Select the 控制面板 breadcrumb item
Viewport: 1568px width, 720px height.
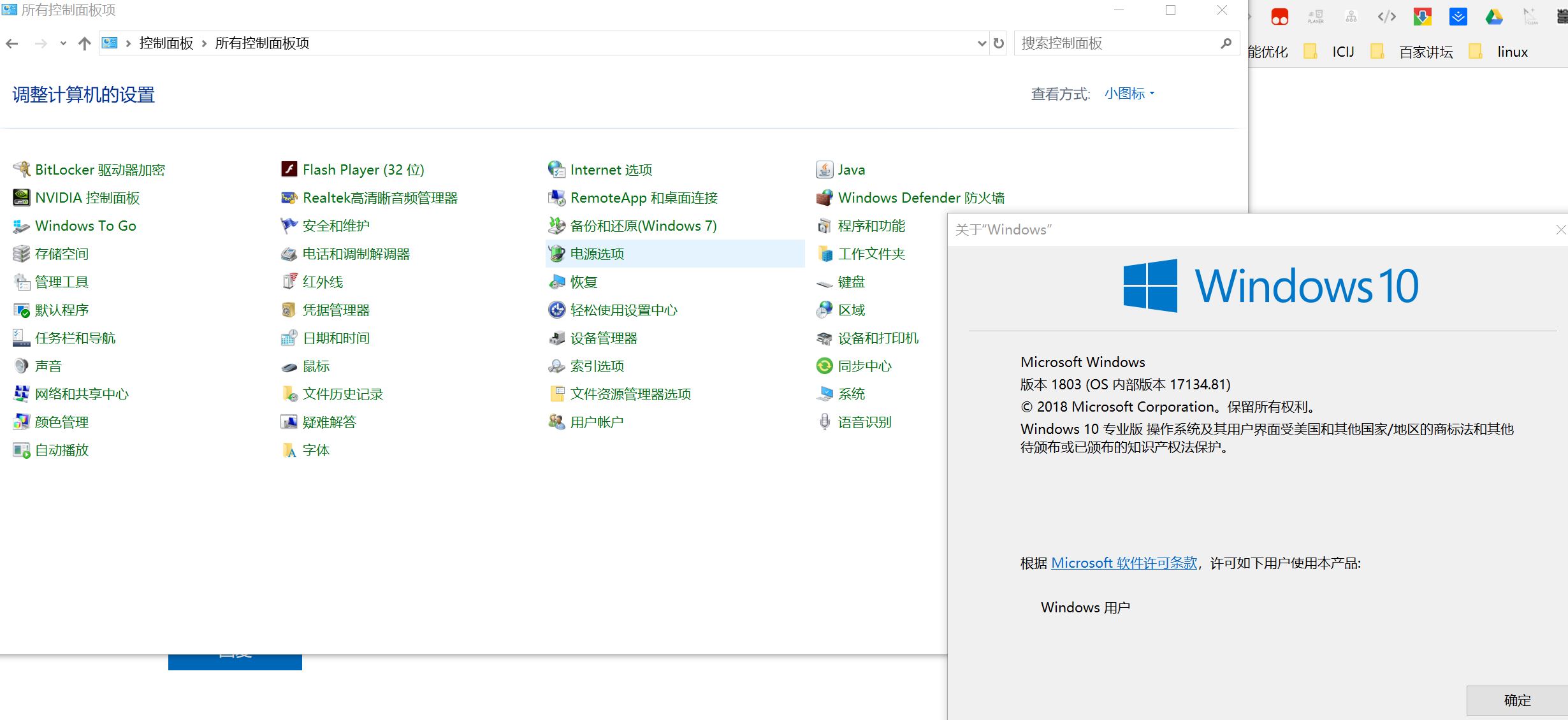point(166,43)
